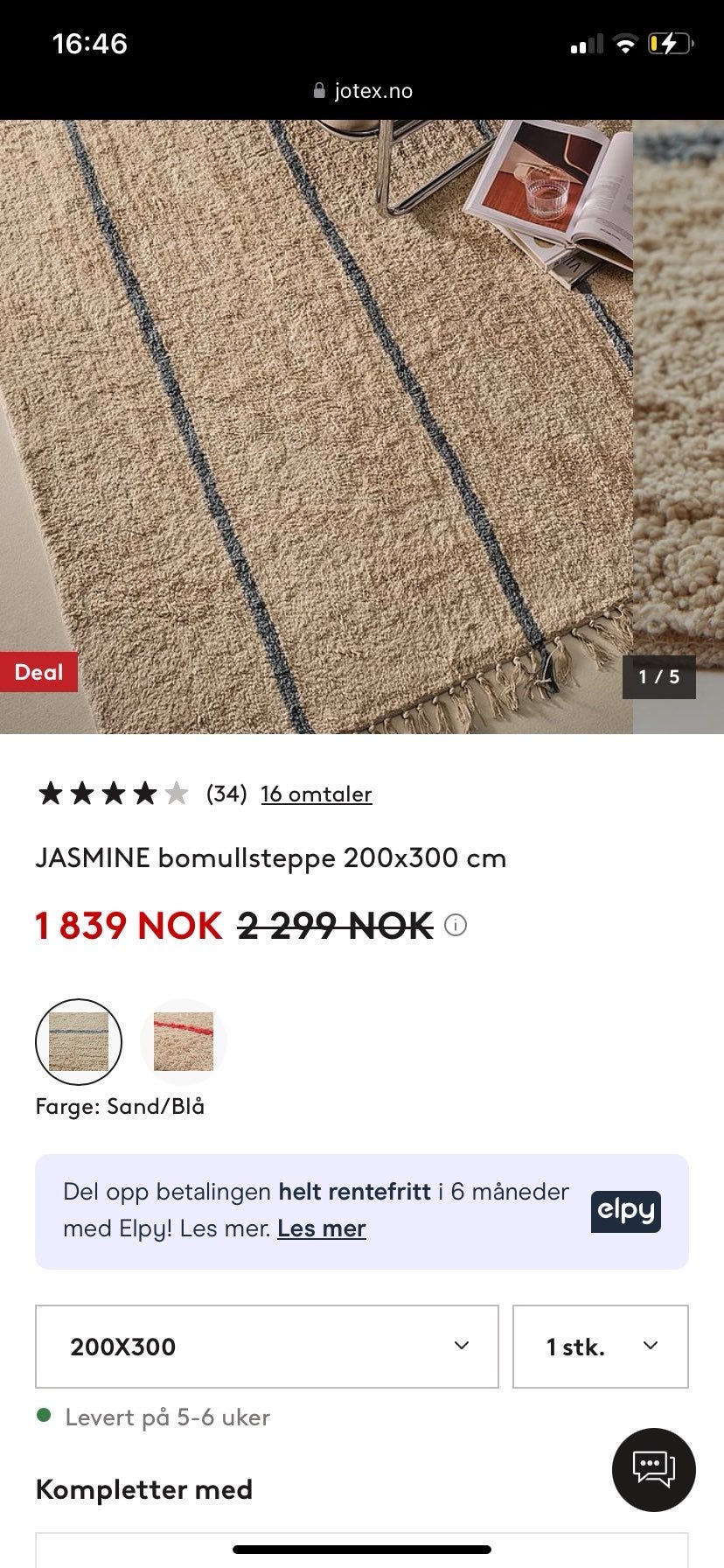Choose the sand/red color variant
Image resolution: width=724 pixels, height=1568 pixels.
click(x=184, y=1042)
